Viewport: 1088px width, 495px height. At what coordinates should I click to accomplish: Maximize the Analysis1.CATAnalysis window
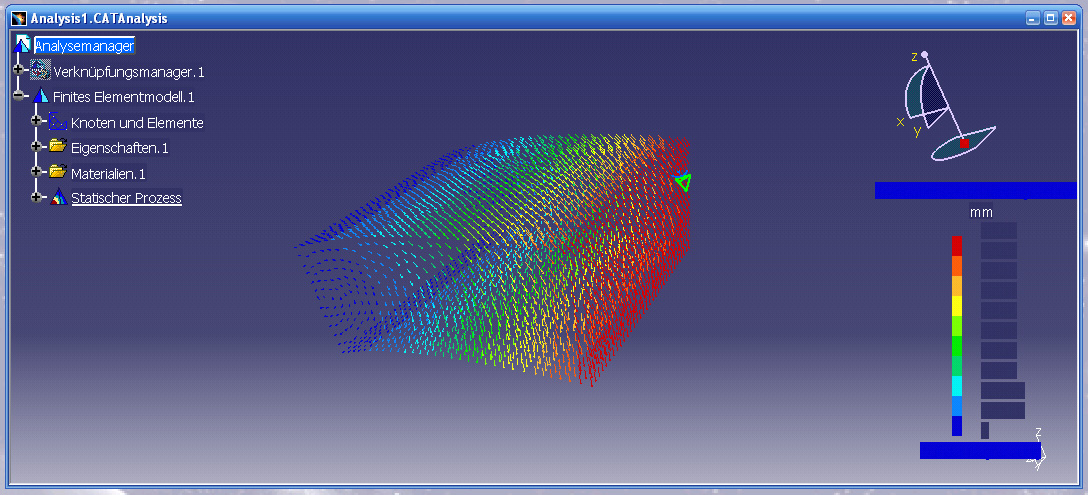coord(1051,19)
